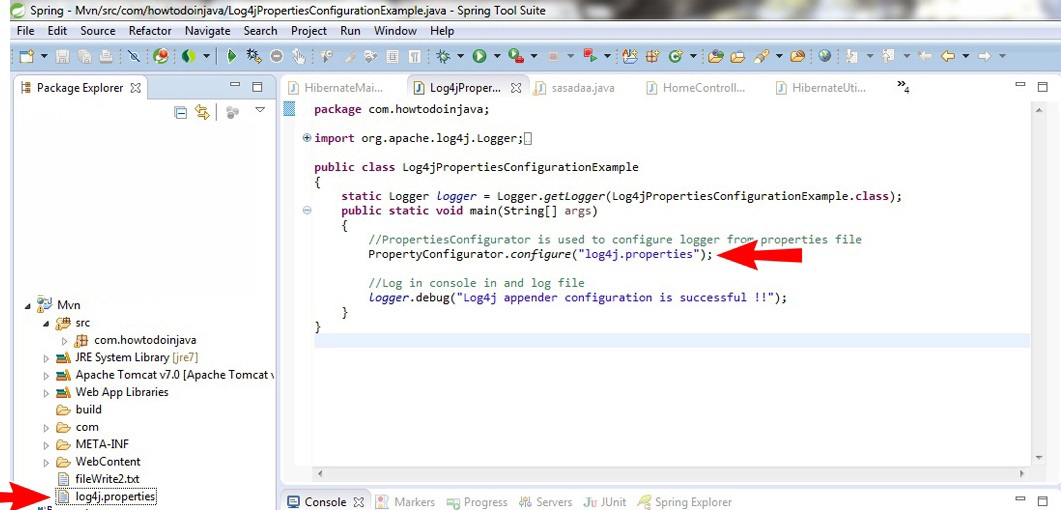This screenshot has width=1061, height=510.
Task: Toggle the block selection mode icon
Action: click(392, 56)
